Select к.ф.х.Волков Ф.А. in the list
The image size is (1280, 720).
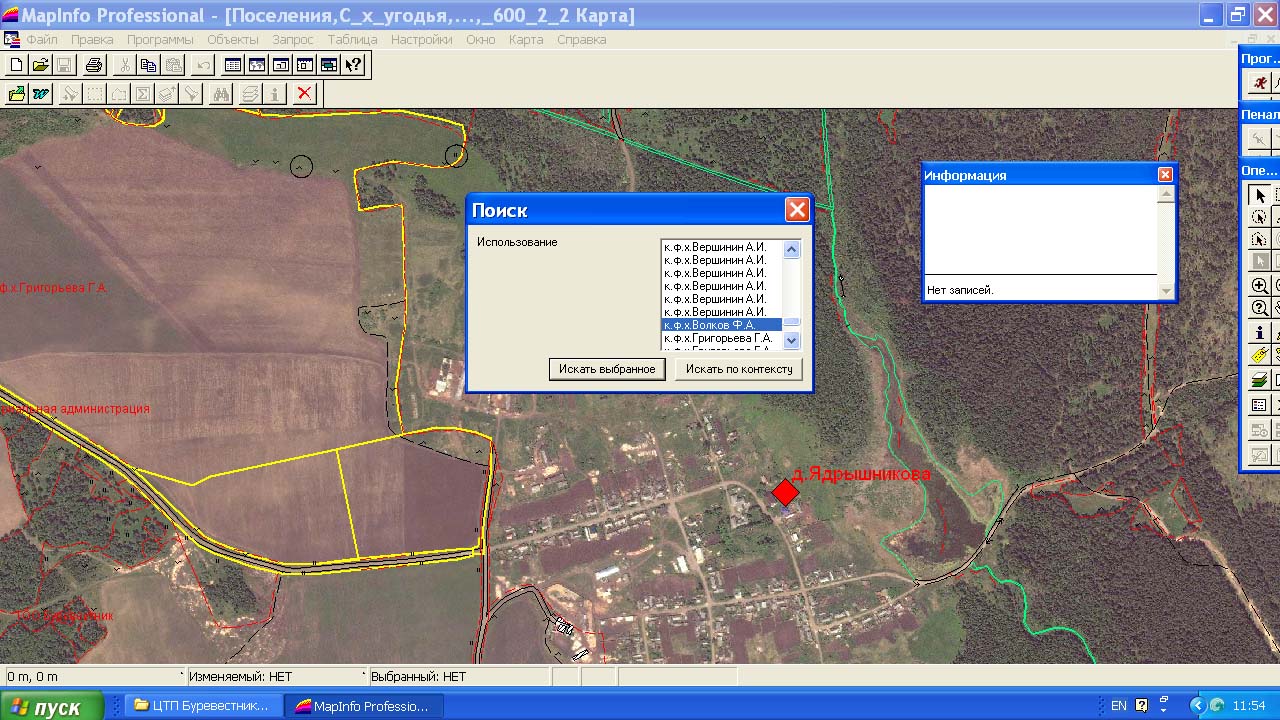point(721,325)
